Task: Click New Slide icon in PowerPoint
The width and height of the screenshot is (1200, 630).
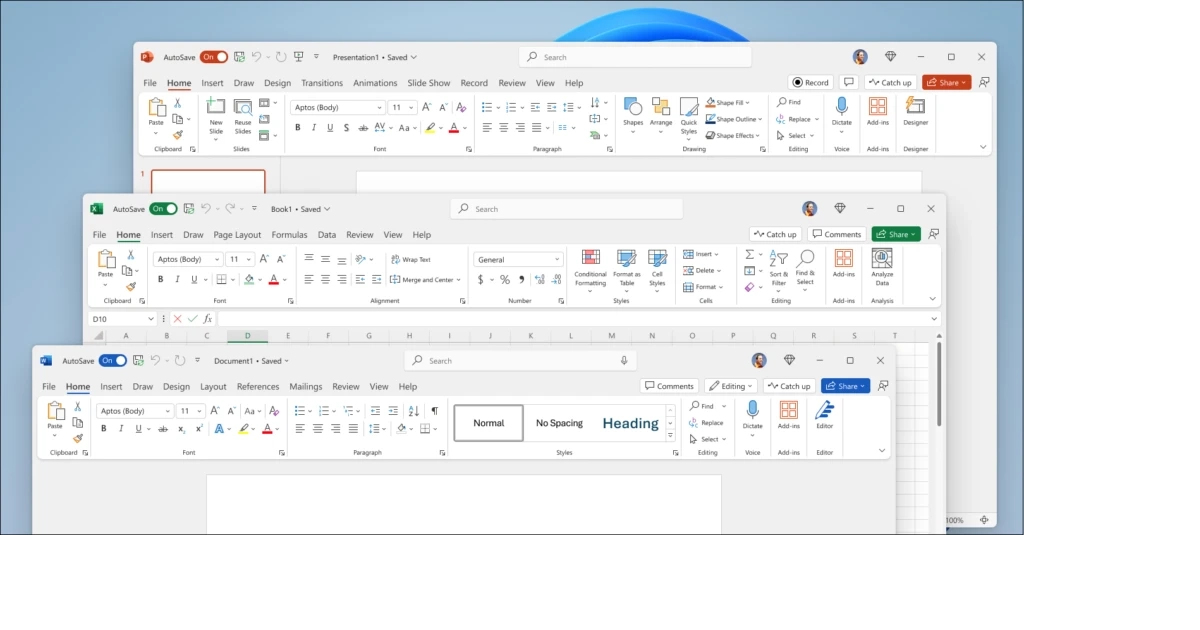Action: 216,107
